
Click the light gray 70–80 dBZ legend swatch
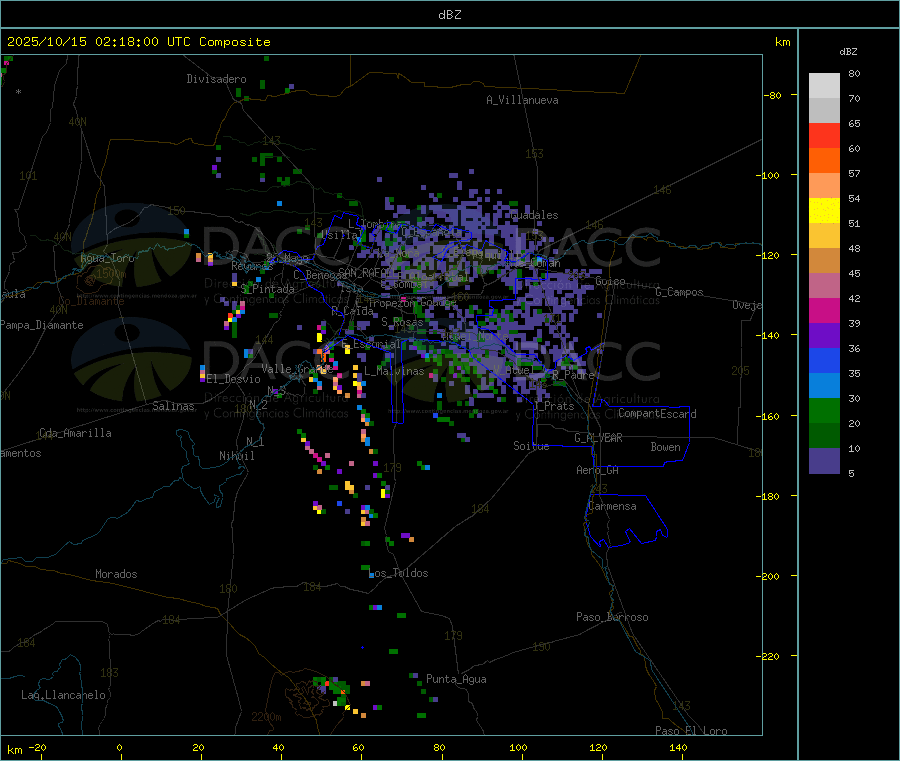click(824, 86)
